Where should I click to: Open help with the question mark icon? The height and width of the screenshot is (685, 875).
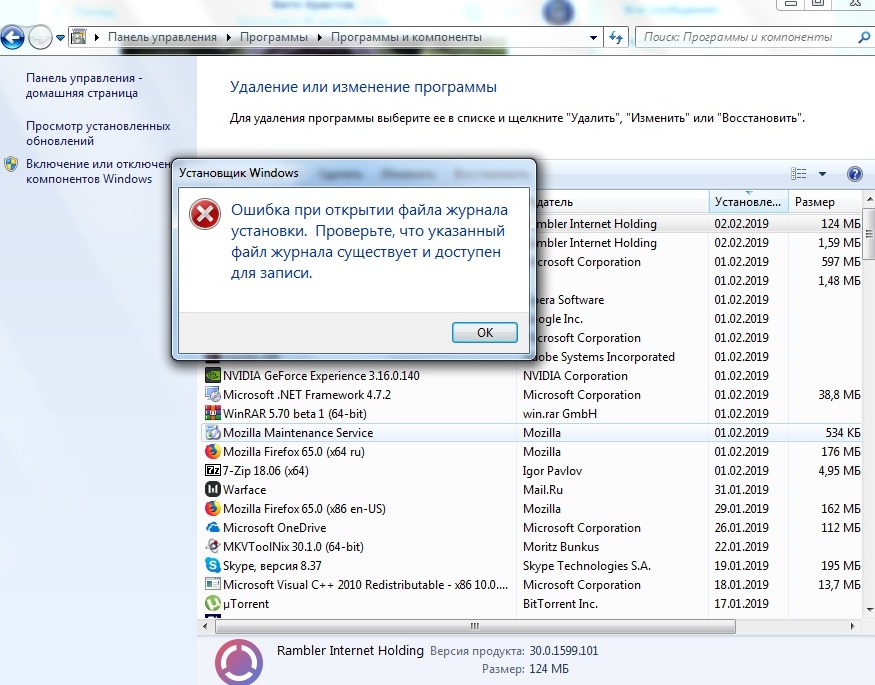(854, 174)
